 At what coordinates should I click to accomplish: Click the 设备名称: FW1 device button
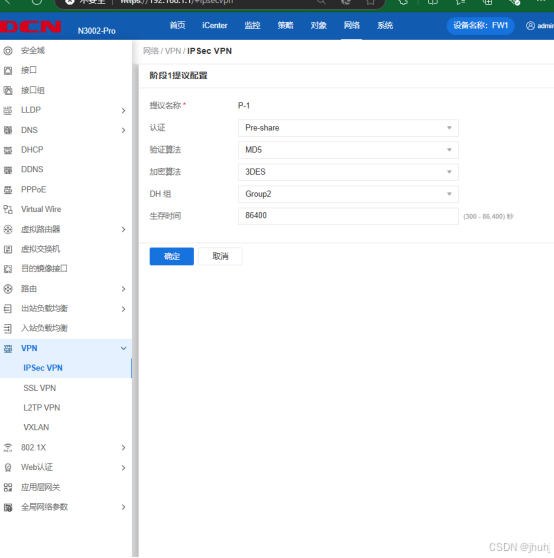[x=480, y=26]
